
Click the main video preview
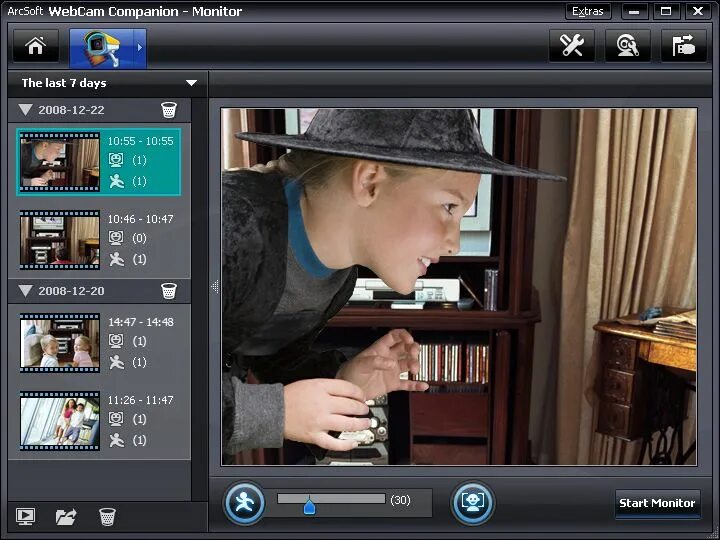pos(459,287)
